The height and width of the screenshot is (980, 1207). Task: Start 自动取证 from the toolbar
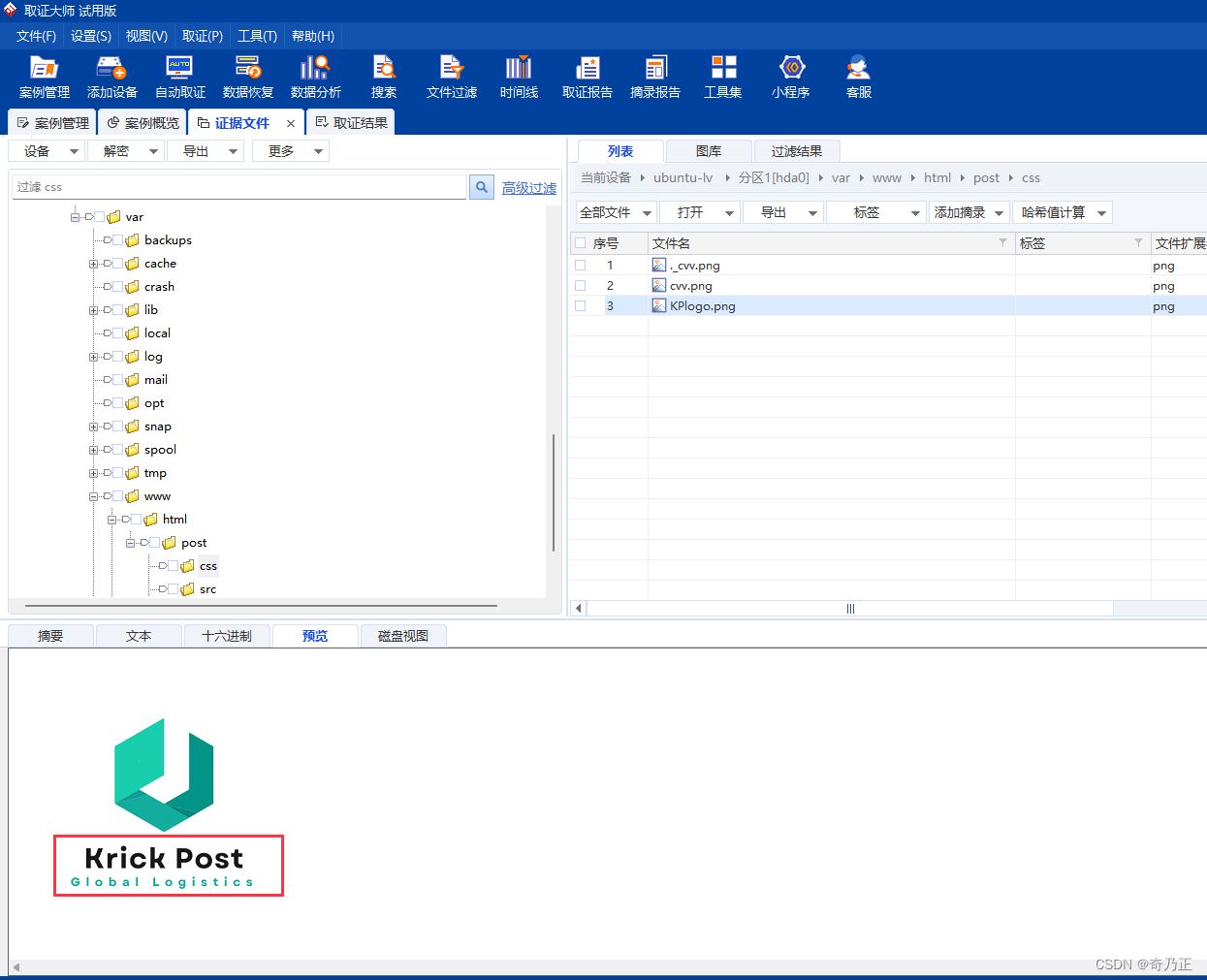pyautogui.click(x=180, y=78)
